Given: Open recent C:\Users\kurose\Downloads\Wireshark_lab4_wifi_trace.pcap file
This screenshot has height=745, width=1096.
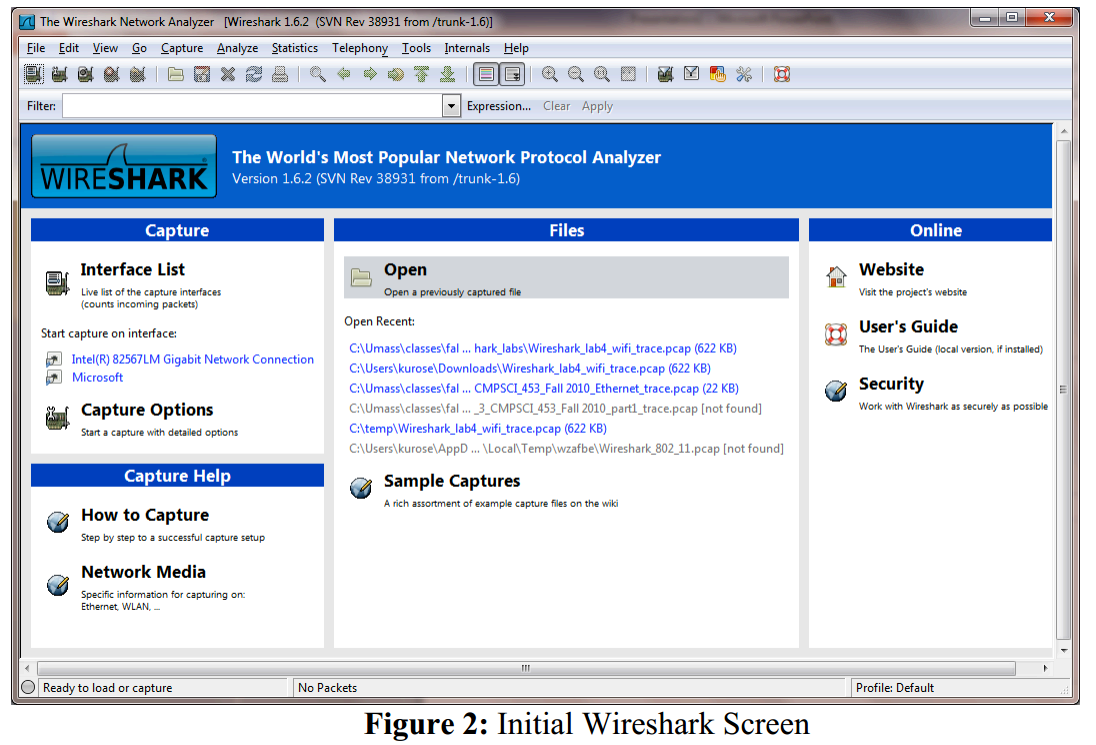Looking at the screenshot, I should (530, 368).
